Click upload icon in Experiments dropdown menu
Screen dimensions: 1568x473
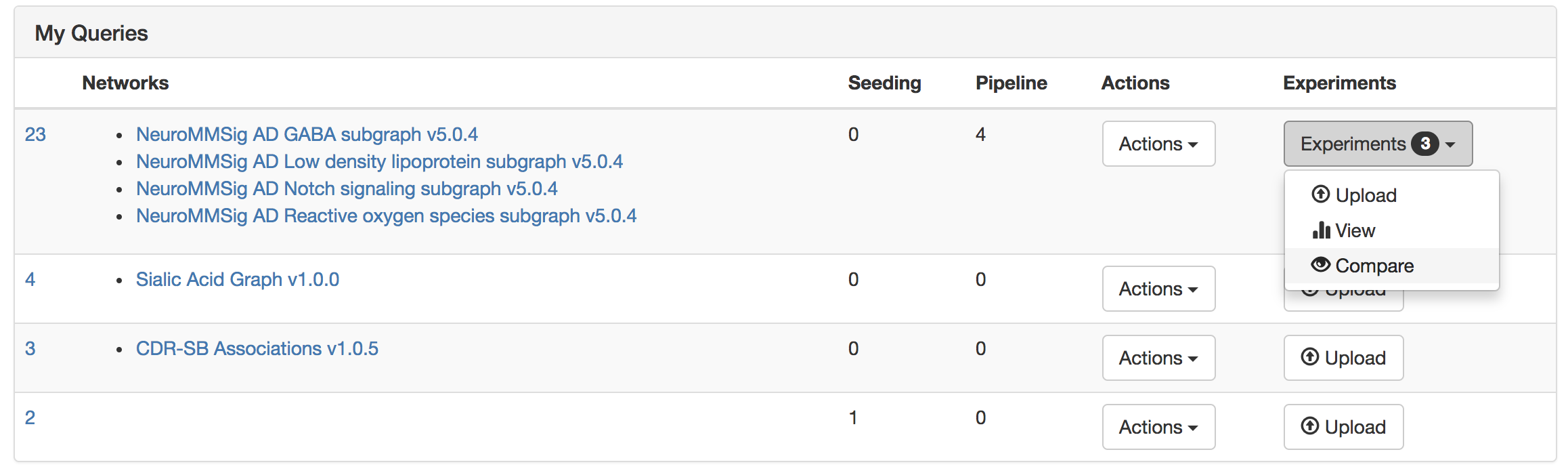(x=1320, y=194)
